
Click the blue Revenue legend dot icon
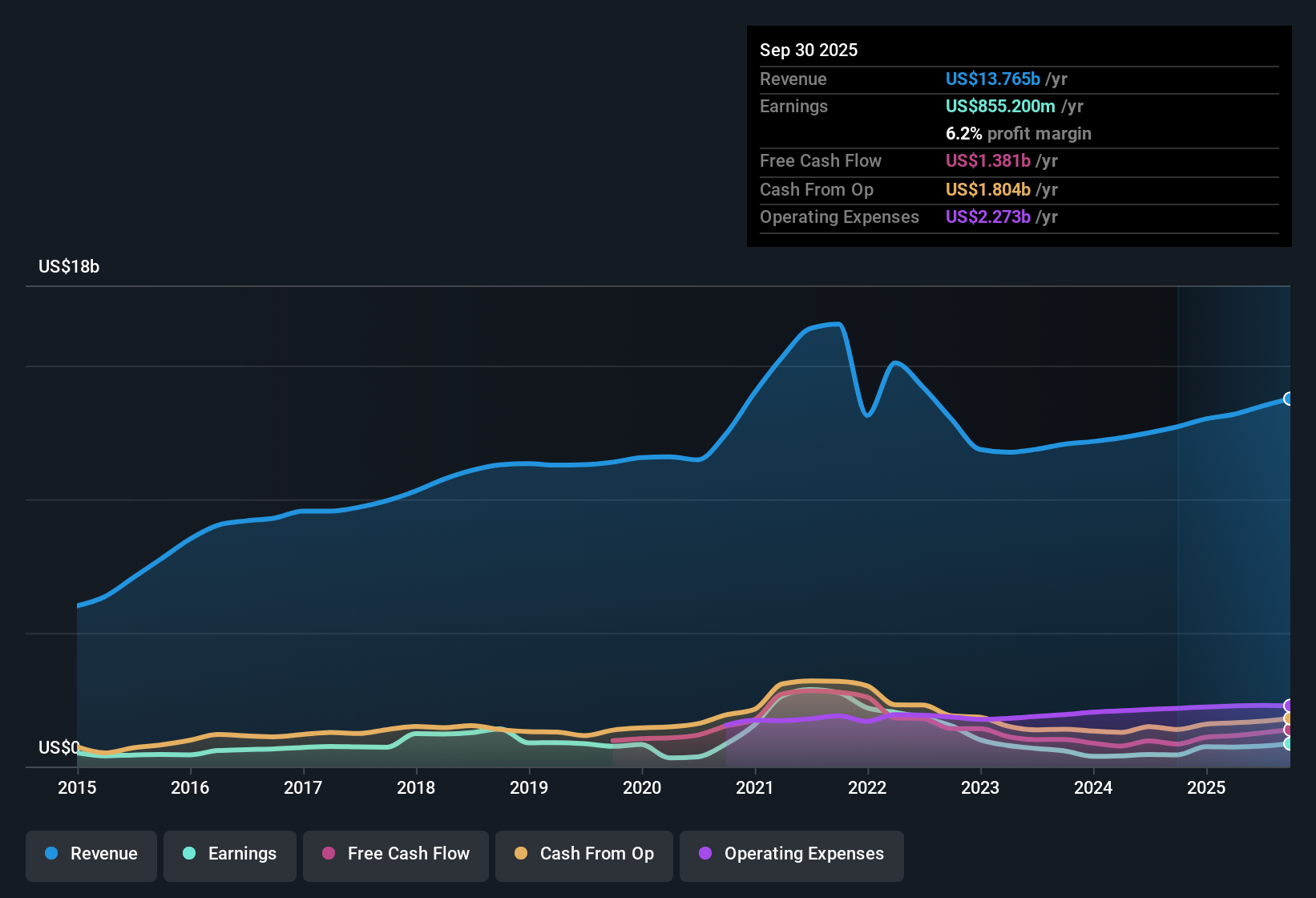50,854
